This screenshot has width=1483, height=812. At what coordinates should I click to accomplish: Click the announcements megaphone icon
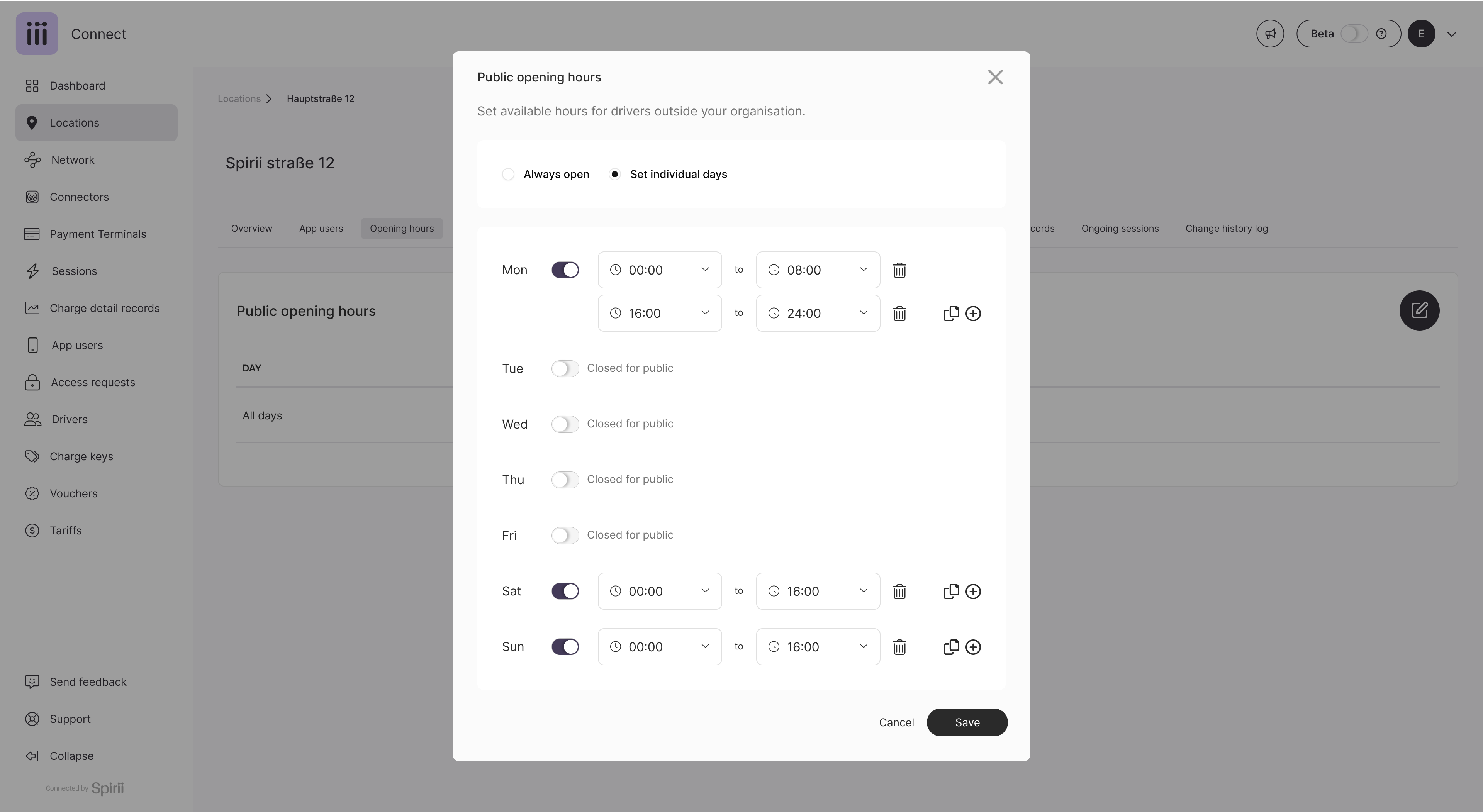[x=1270, y=34]
